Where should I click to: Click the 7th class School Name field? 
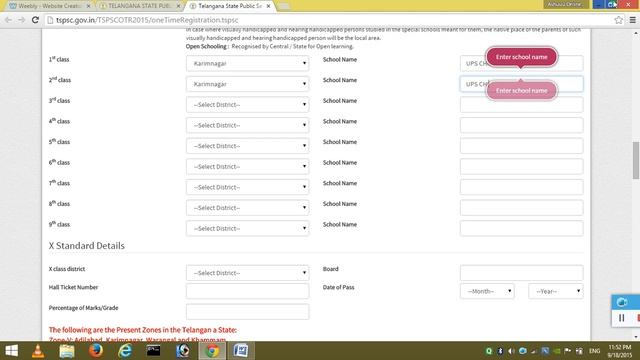522,187
